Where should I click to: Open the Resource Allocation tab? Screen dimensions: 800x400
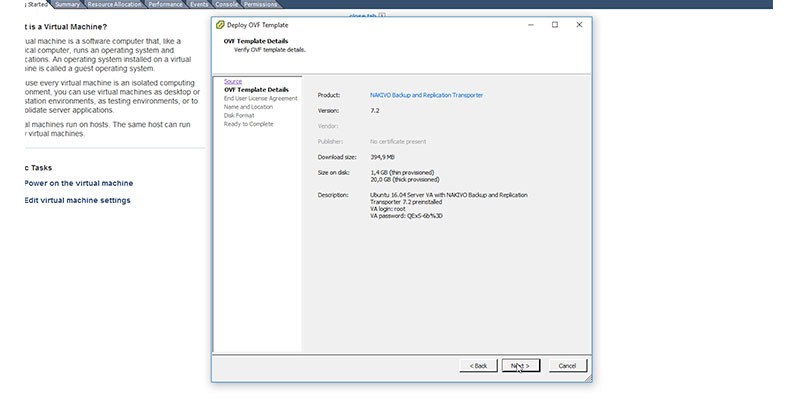114,4
